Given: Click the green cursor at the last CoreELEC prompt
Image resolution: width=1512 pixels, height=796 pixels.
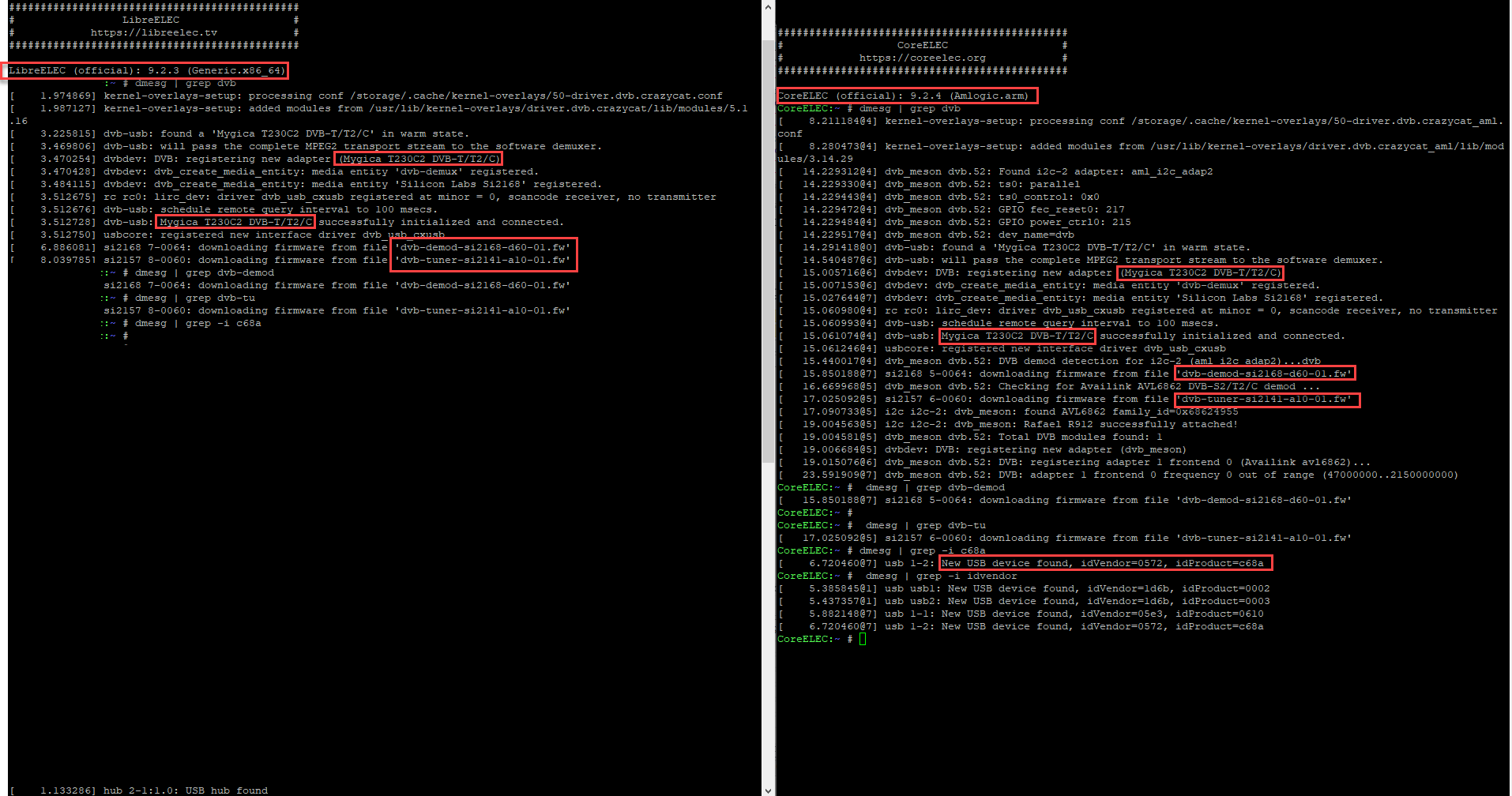Looking at the screenshot, I should point(863,639).
